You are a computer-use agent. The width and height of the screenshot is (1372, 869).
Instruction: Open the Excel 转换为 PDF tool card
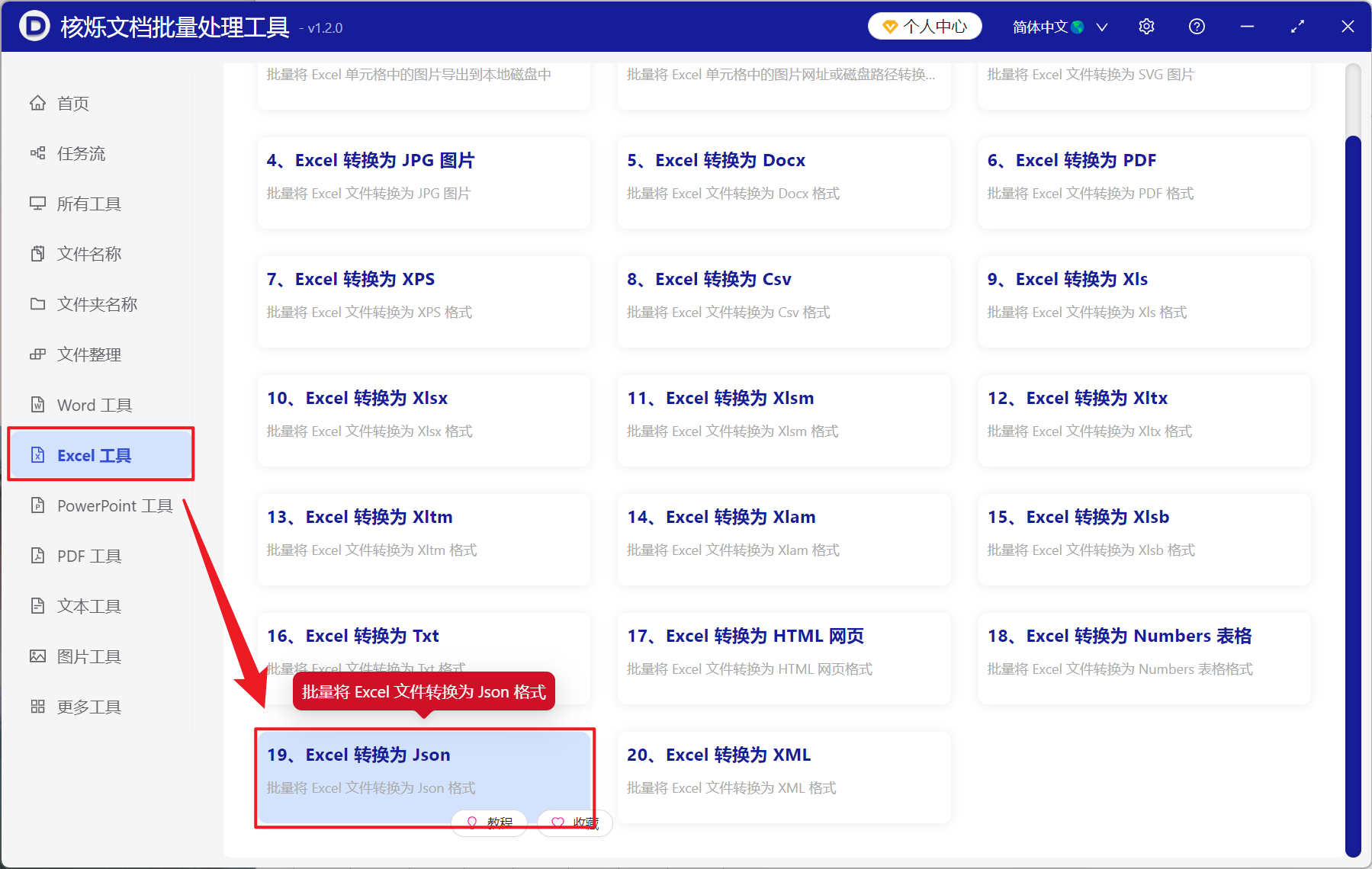[1143, 183]
